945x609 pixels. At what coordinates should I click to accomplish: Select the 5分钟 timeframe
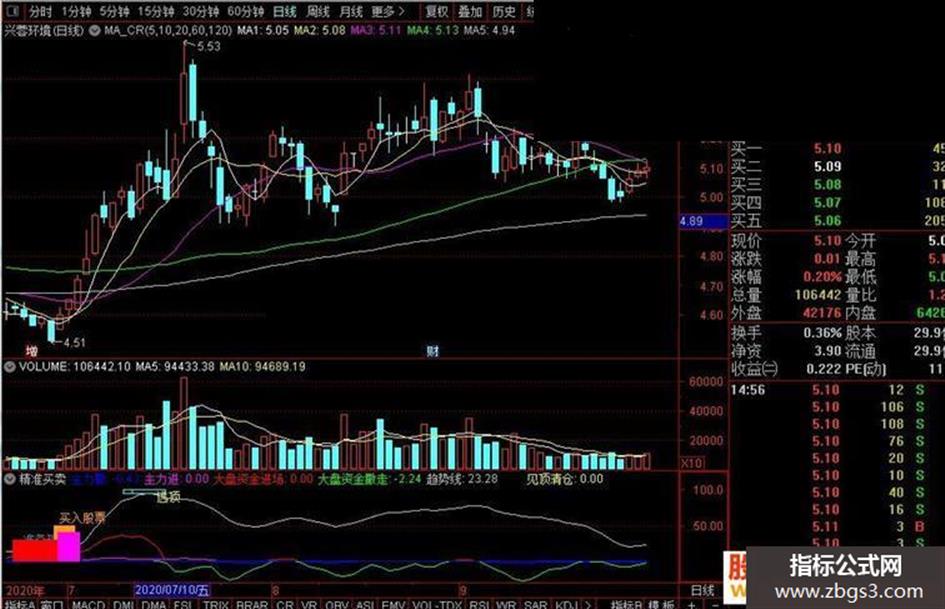pyautogui.click(x=115, y=11)
